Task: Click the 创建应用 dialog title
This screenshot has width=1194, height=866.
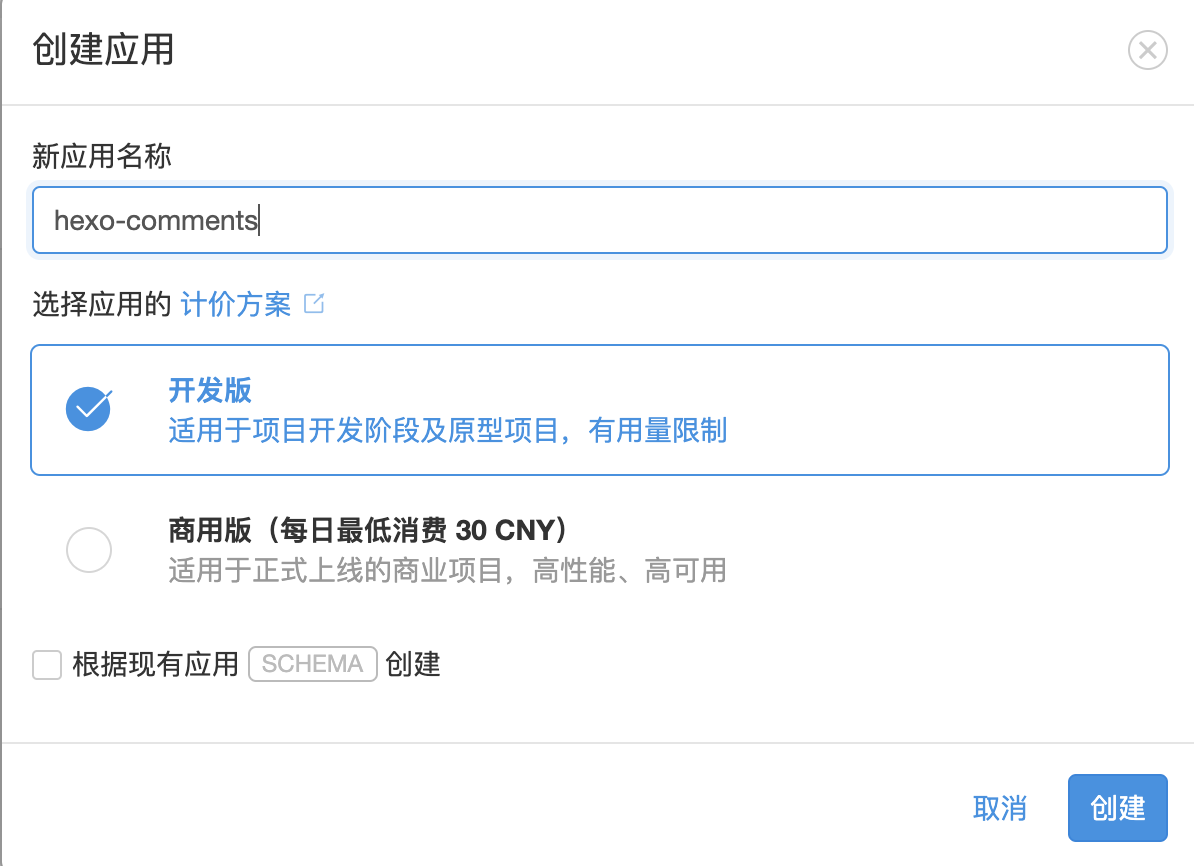Action: pos(103,50)
